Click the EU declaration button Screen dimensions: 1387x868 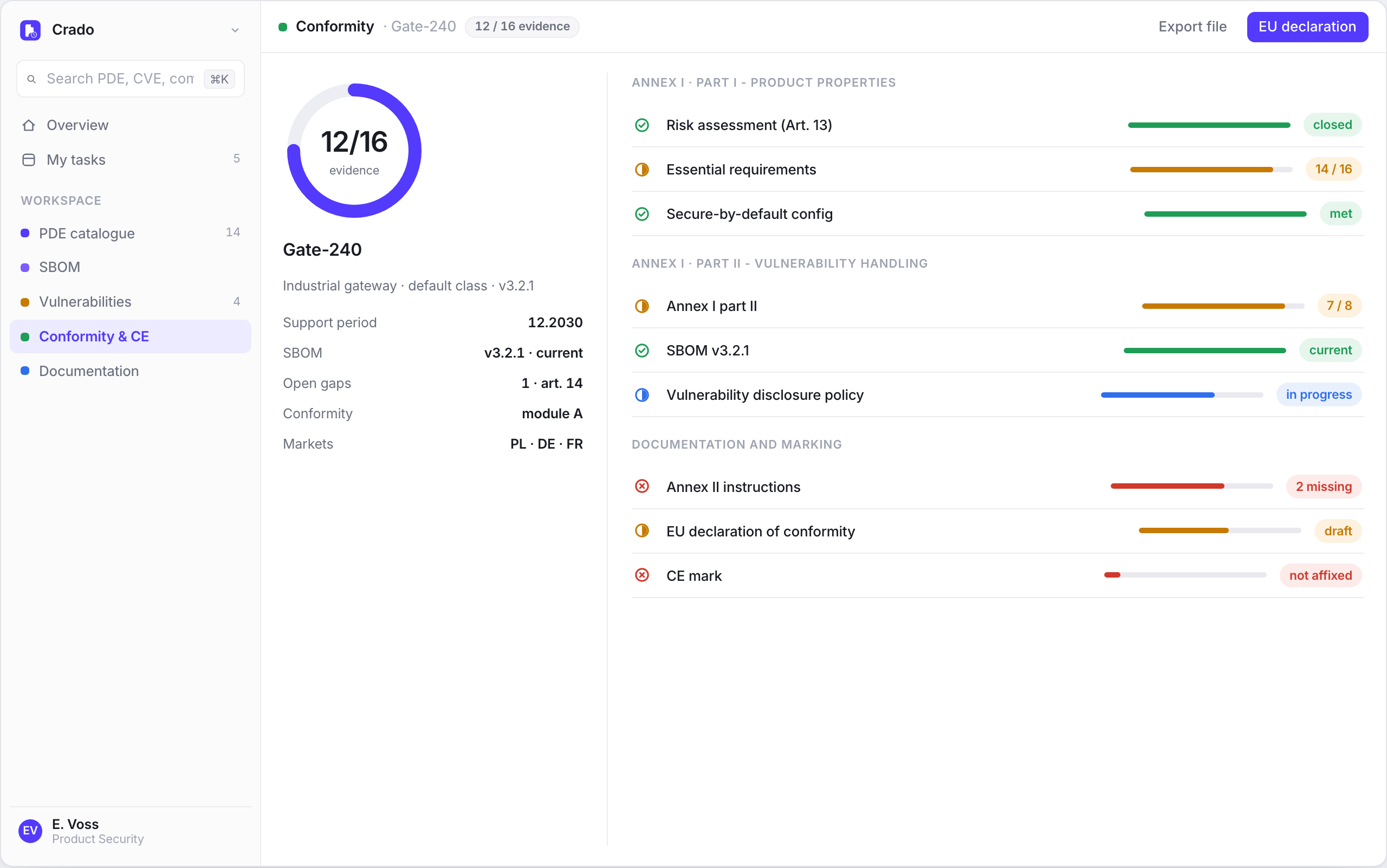[1307, 27]
